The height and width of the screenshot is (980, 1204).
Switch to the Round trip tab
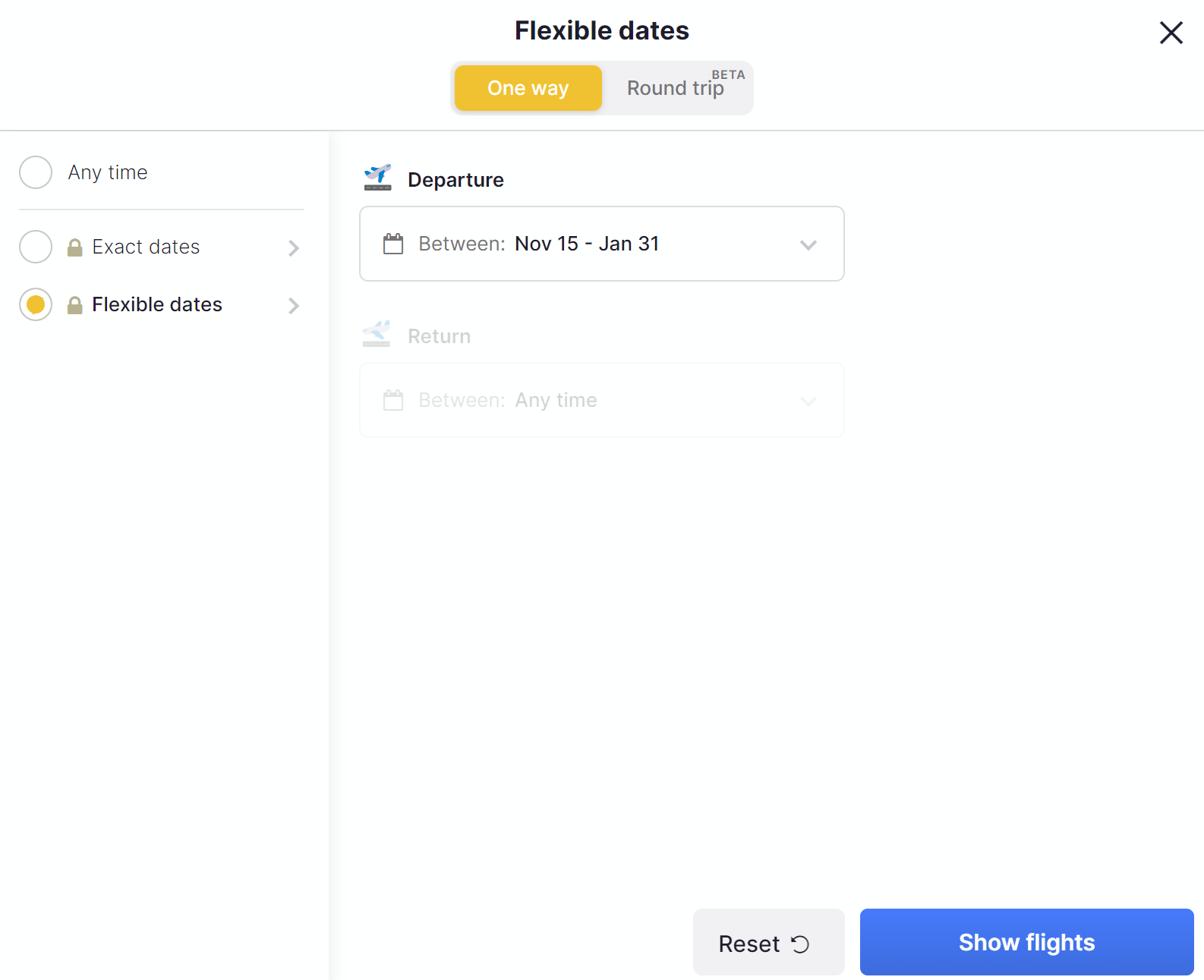coord(676,88)
